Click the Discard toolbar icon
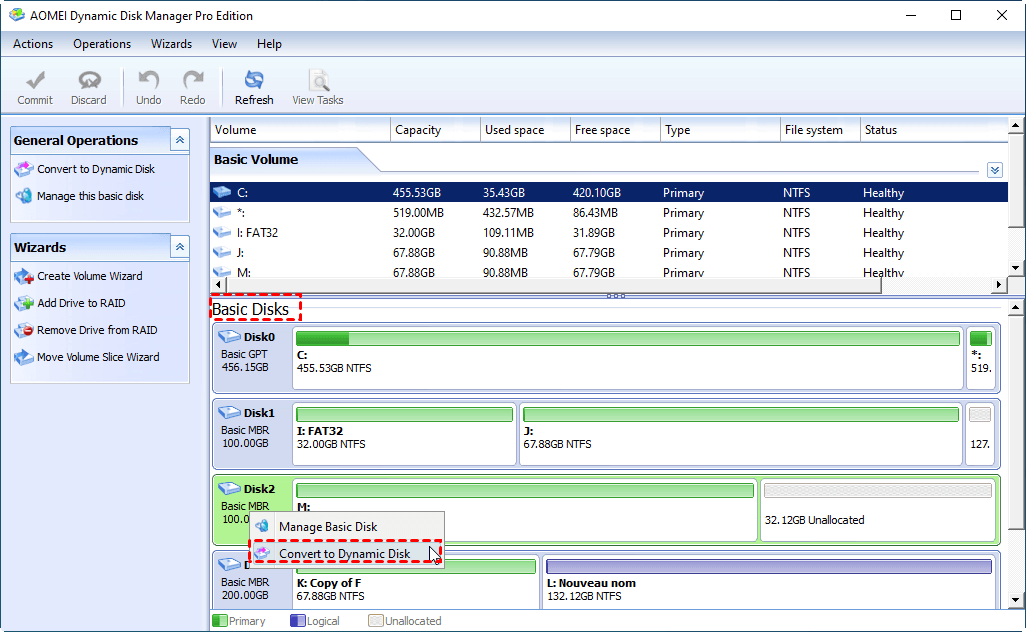This screenshot has width=1026, height=632. tap(89, 86)
